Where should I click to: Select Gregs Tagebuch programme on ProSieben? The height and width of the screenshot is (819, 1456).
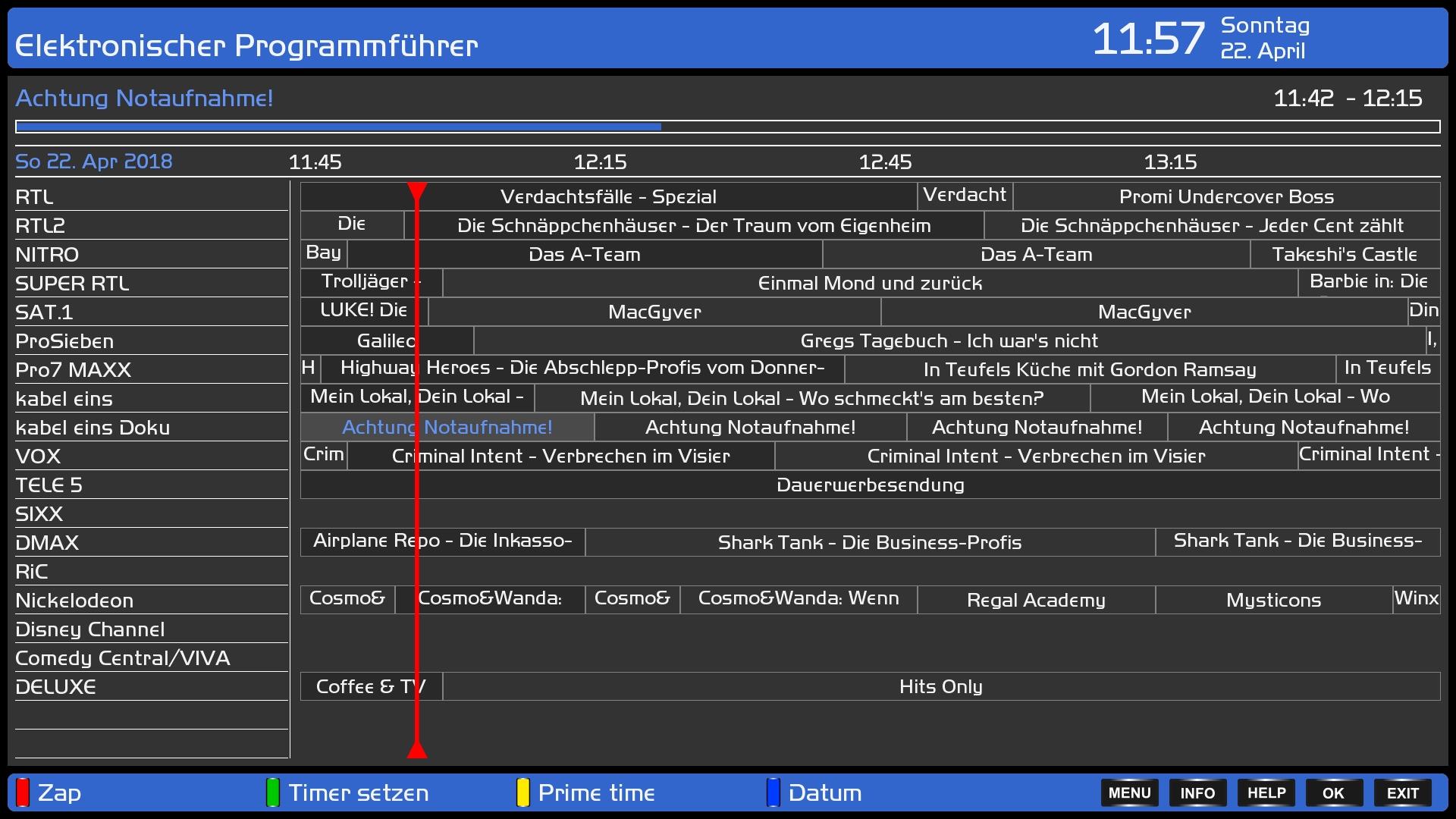949,341
